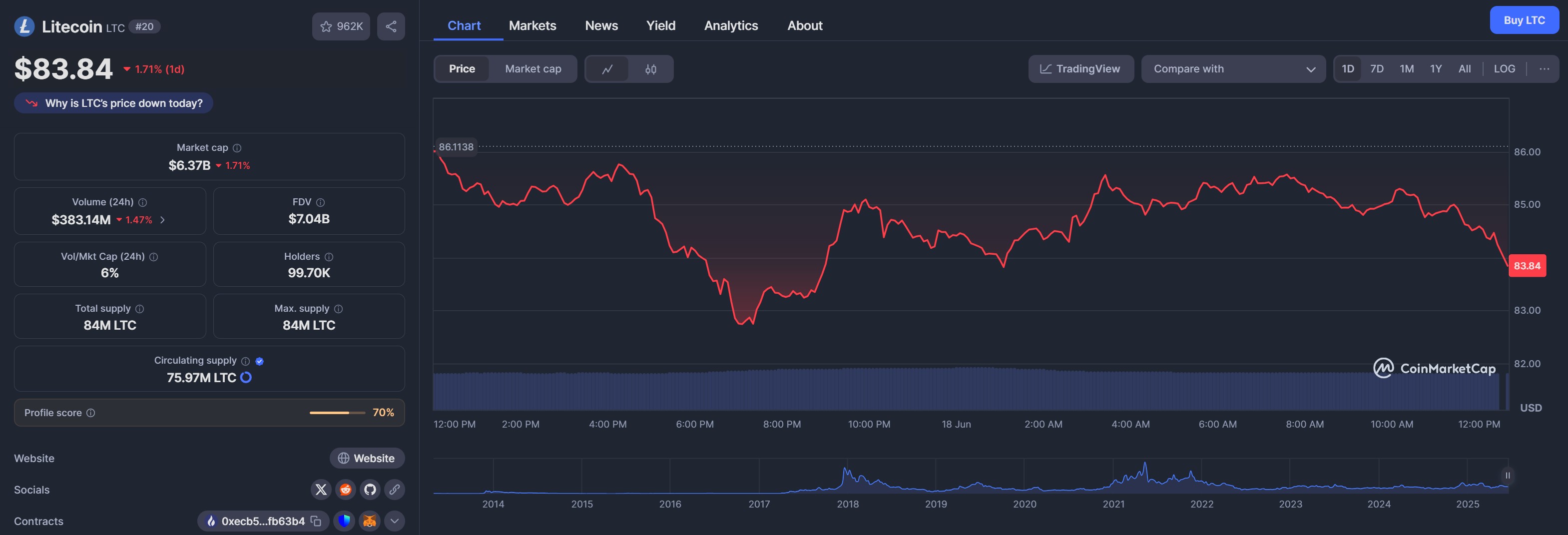Image resolution: width=1568 pixels, height=535 pixels.
Task: Click the circulating supply progress ring icon
Action: [x=246, y=377]
